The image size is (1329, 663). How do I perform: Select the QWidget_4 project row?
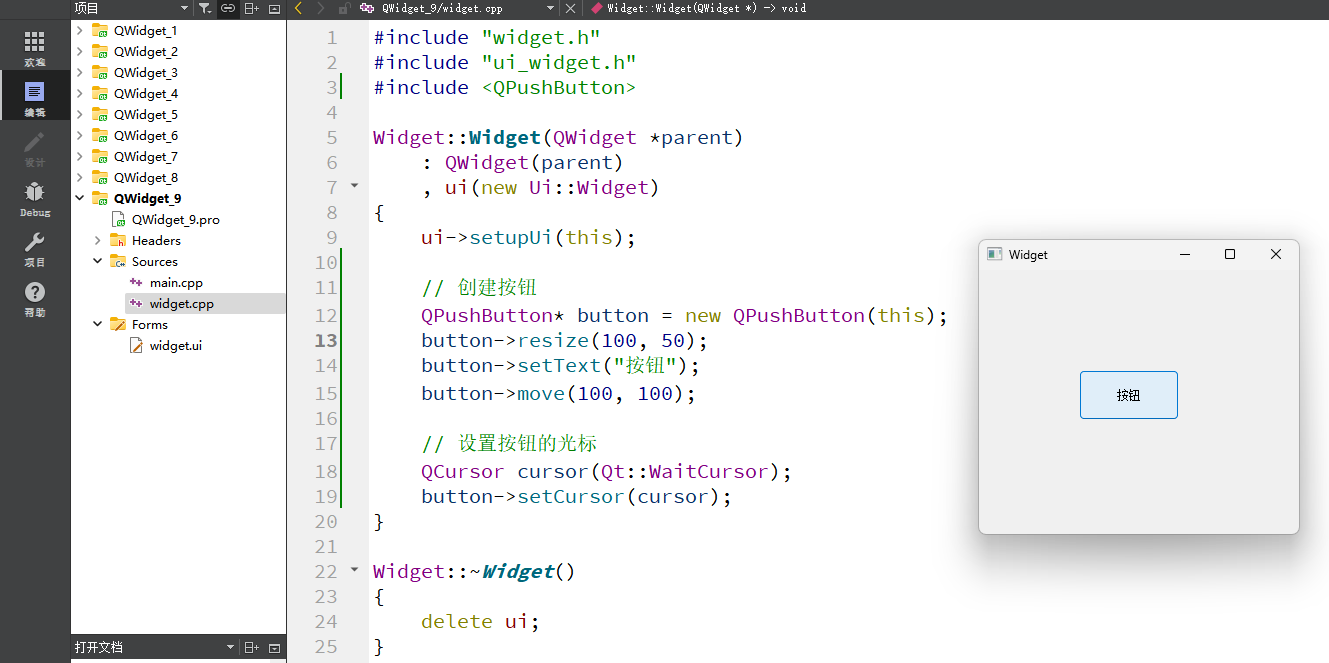[x=178, y=93]
